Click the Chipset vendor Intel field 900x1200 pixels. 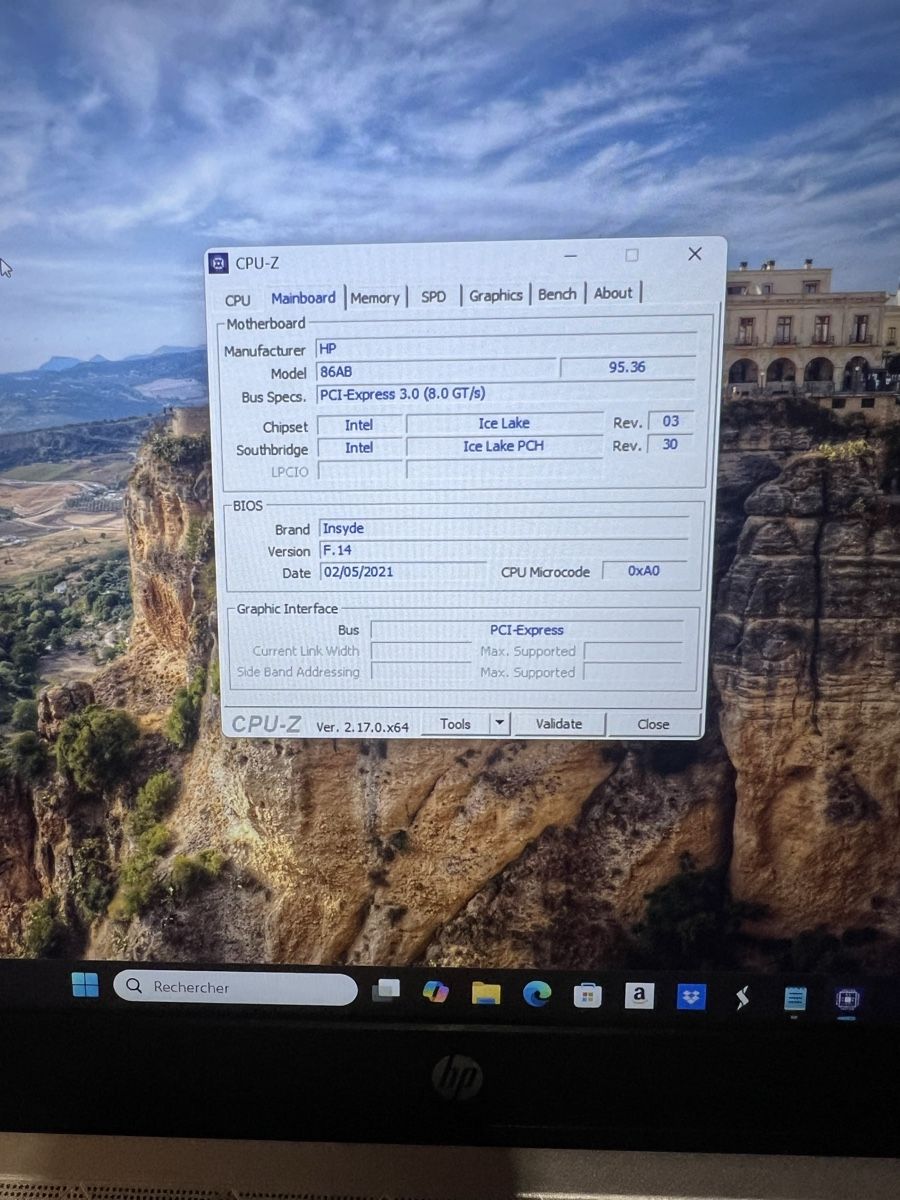[x=359, y=424]
